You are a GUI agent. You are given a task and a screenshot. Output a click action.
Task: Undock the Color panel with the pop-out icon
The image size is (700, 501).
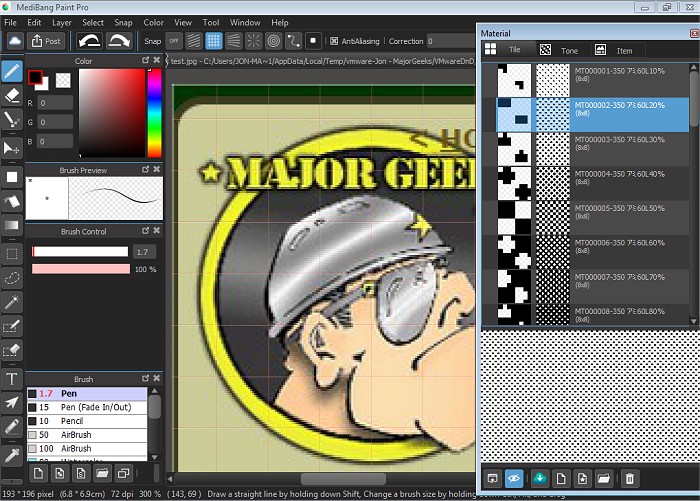point(145,60)
